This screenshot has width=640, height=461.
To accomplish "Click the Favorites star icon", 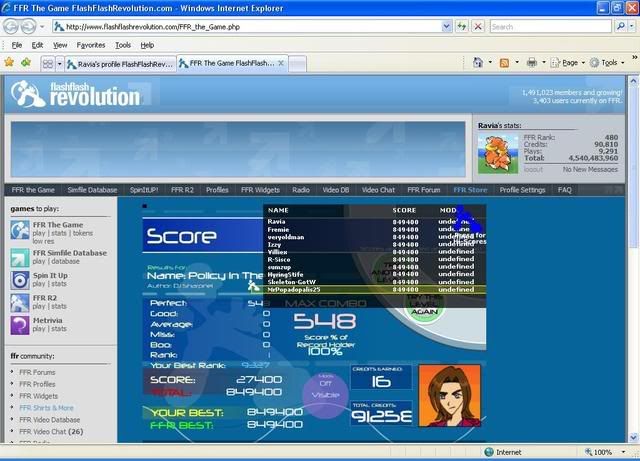I will click(9, 63).
